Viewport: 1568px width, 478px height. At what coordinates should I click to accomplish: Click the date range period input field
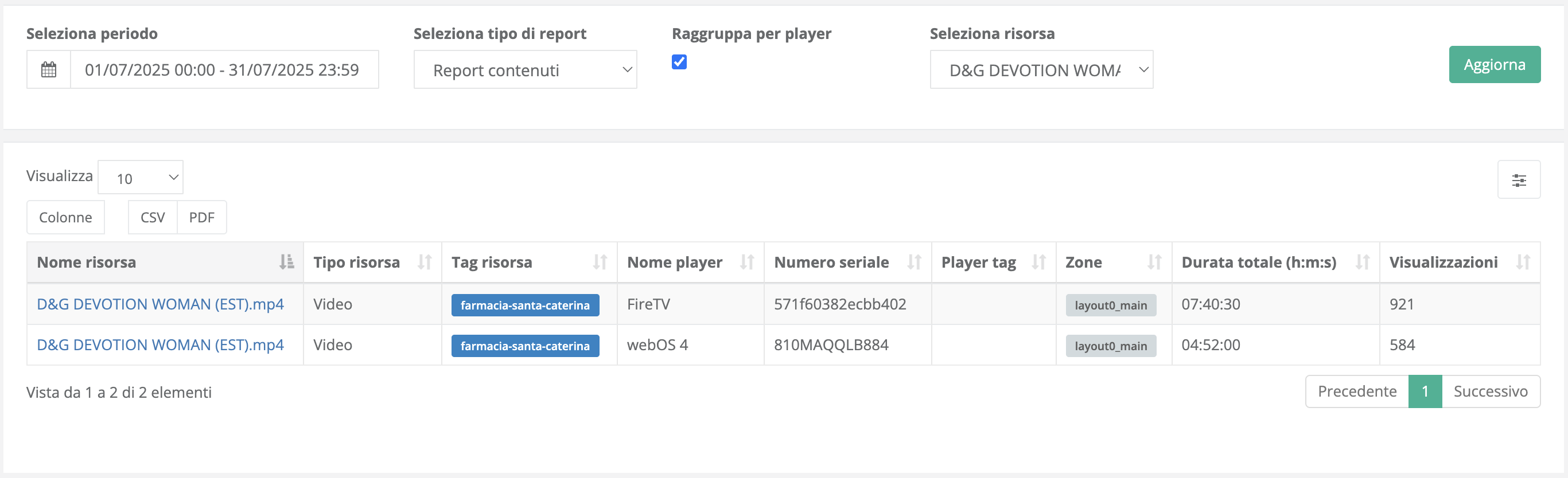(223, 70)
